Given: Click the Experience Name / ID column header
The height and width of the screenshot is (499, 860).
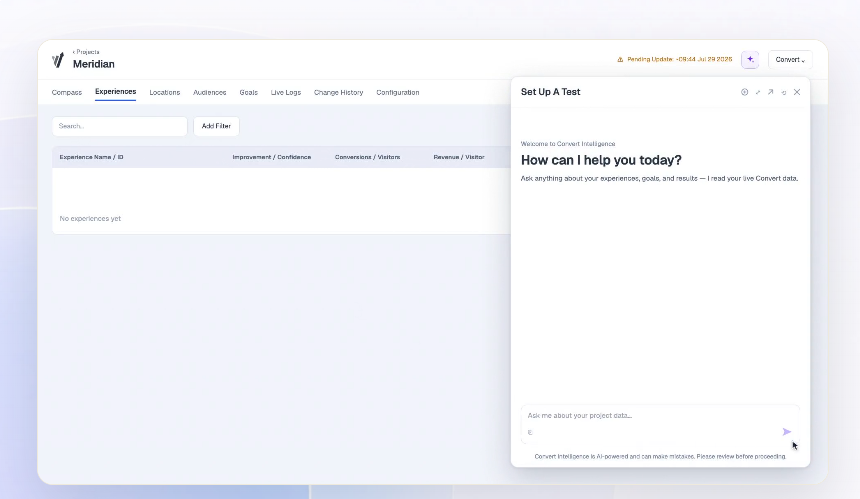Looking at the screenshot, I should click(91, 157).
